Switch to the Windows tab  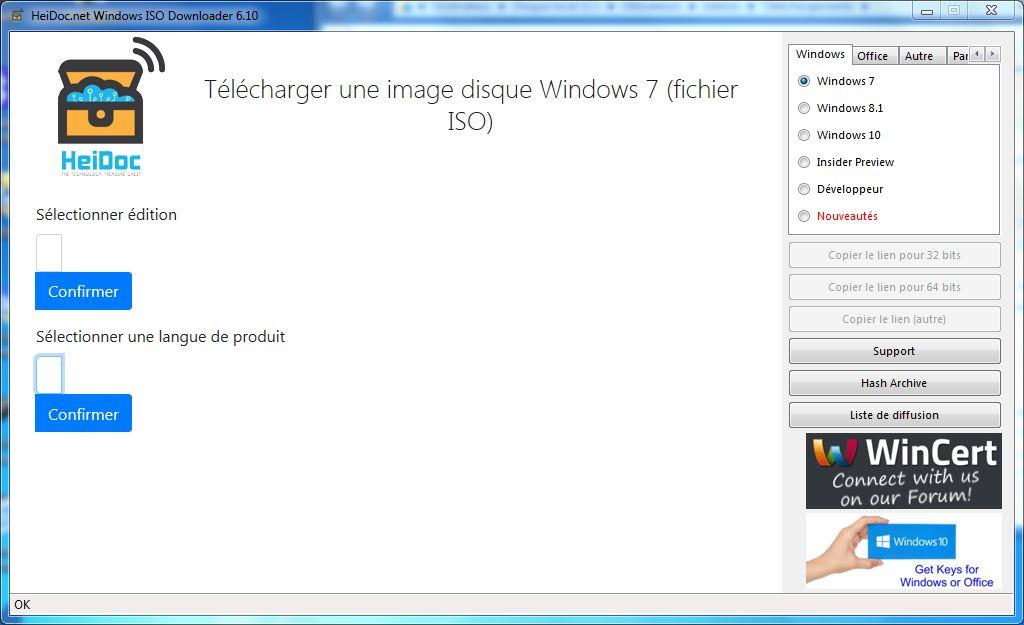click(820, 54)
